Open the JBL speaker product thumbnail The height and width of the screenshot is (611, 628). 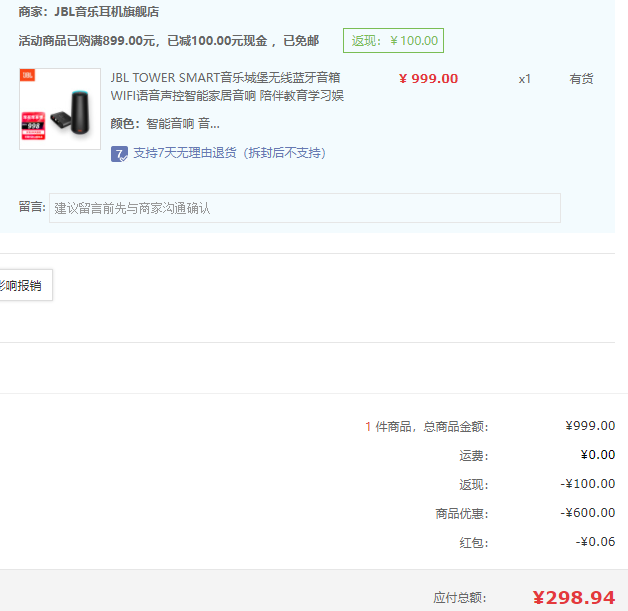(x=60, y=109)
